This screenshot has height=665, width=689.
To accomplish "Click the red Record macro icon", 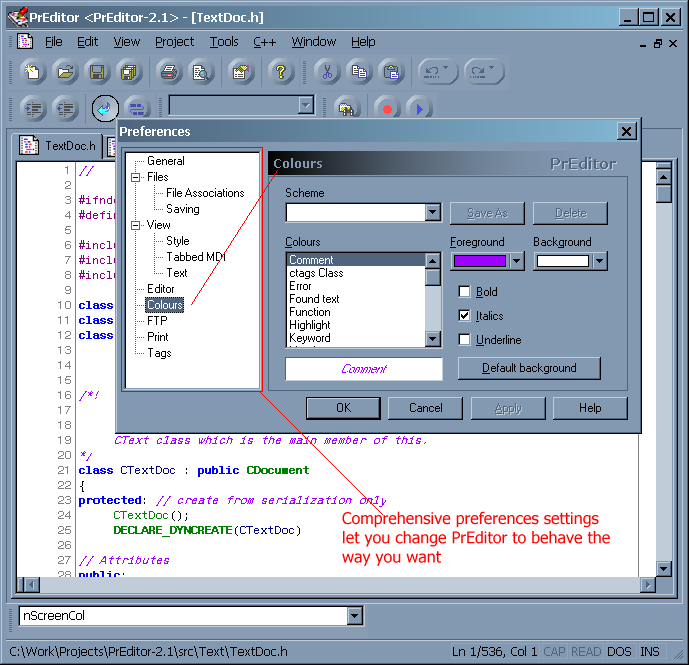I will coord(387,109).
